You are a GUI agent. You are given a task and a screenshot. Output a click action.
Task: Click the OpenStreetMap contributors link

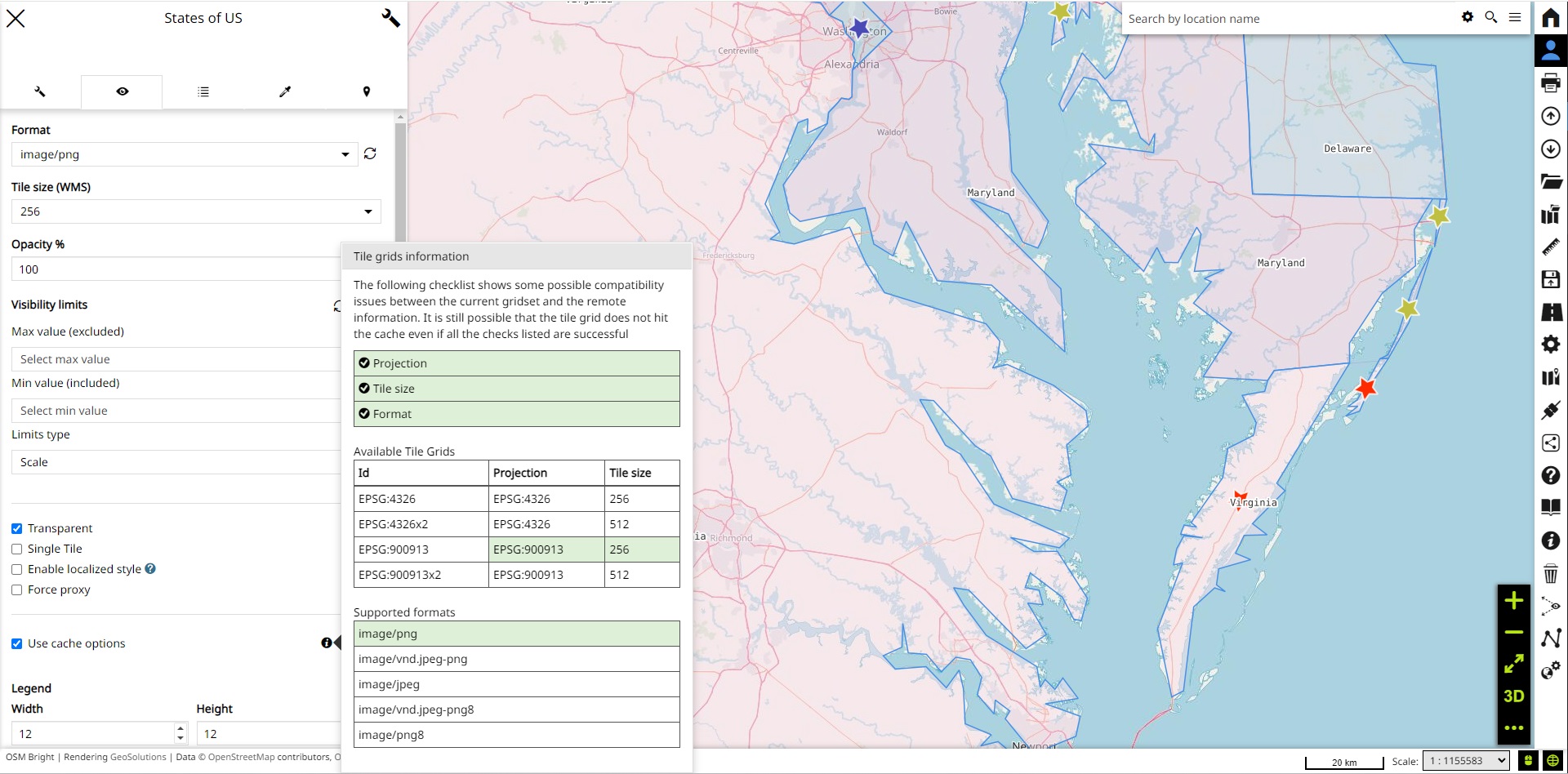[x=269, y=758]
